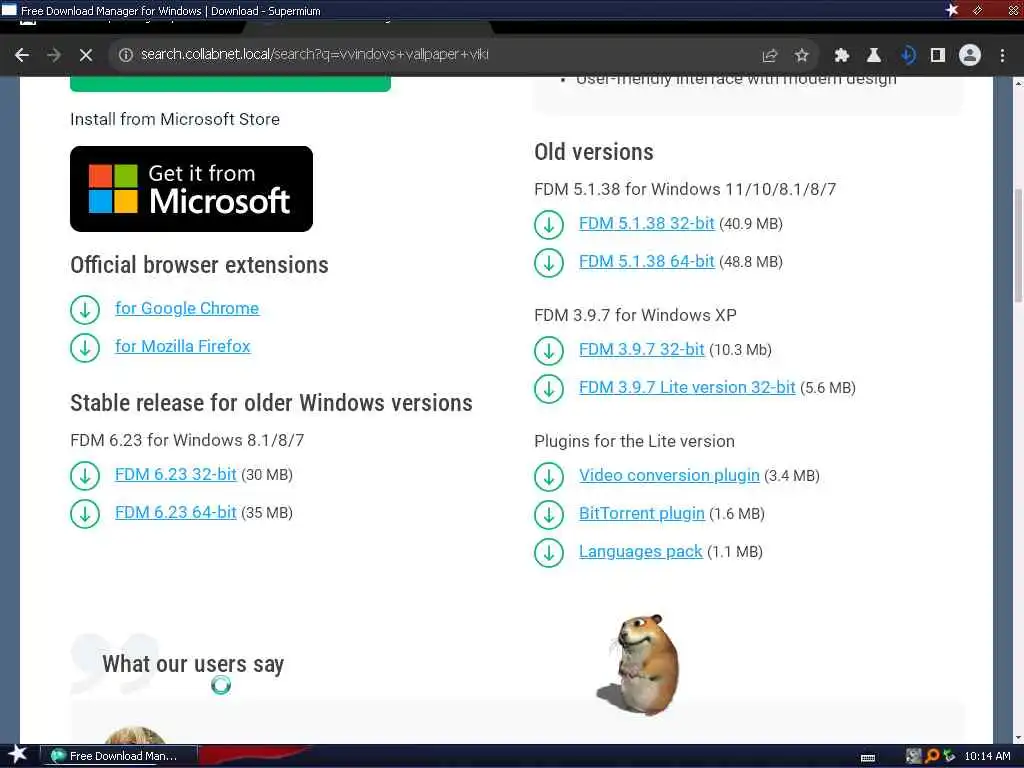1024x768 pixels.
Task: Click the What our users say heading
Action: point(193,664)
